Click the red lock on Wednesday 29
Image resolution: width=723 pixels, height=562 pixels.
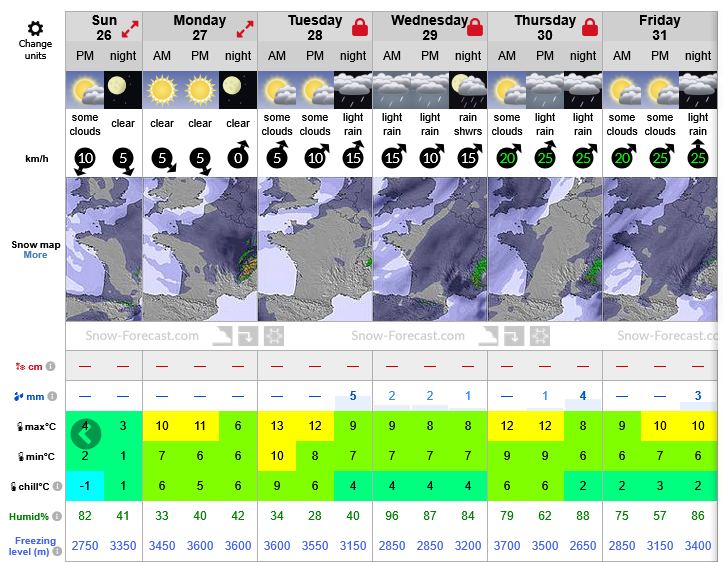coord(475,27)
